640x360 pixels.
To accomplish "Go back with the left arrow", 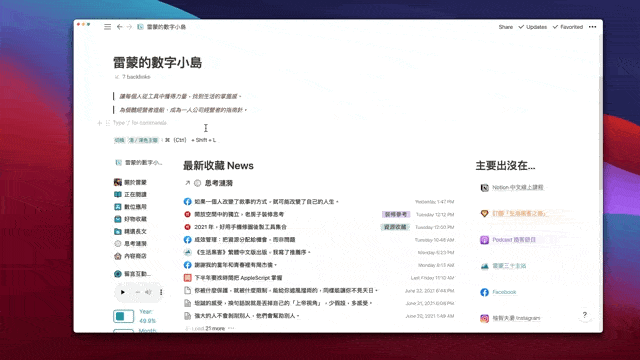I will point(119,27).
